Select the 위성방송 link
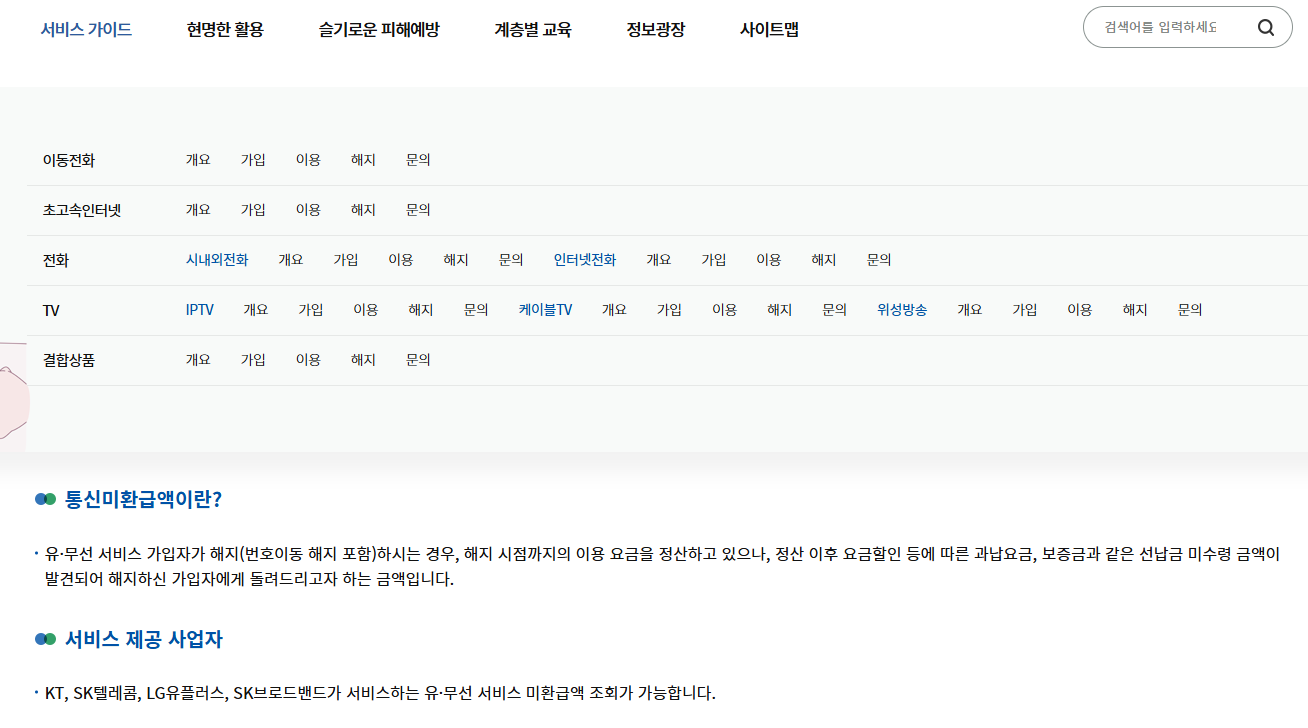Viewport: 1308px width, 728px height. click(x=899, y=309)
